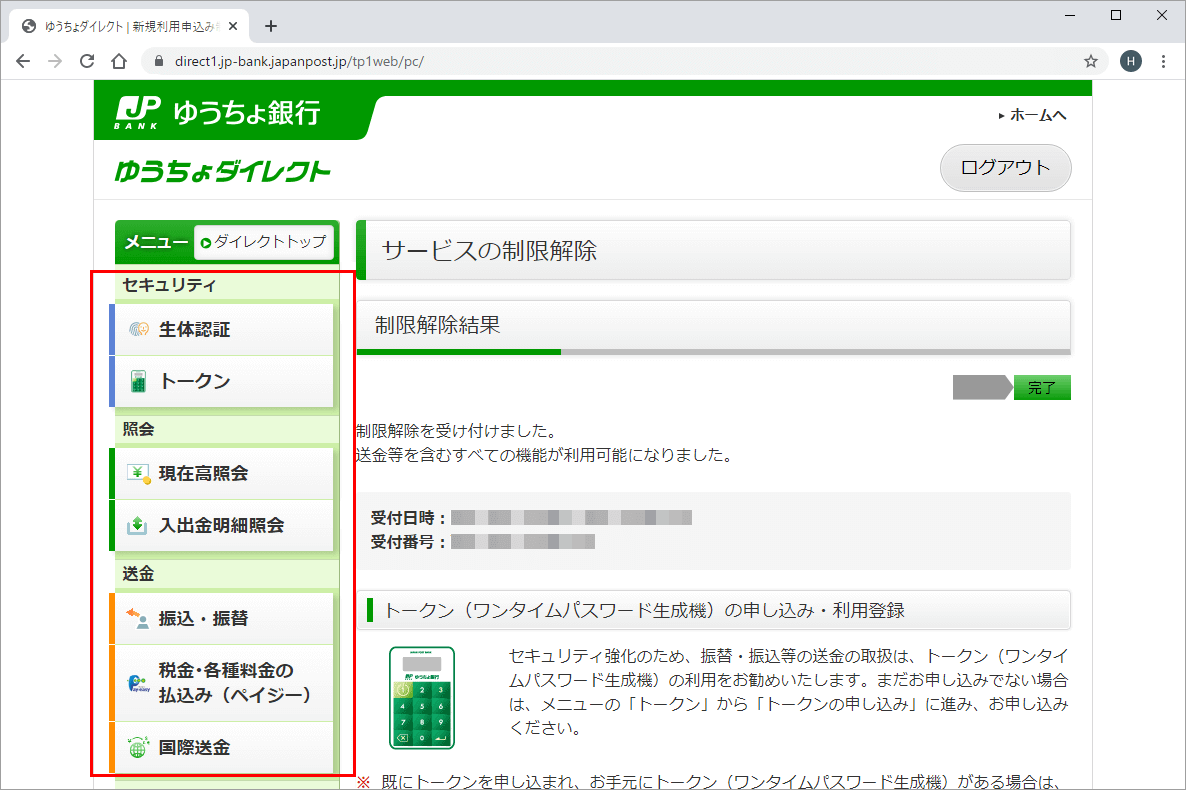Open the 現在高照会 menu item
The width and height of the screenshot is (1186, 790).
(224, 474)
